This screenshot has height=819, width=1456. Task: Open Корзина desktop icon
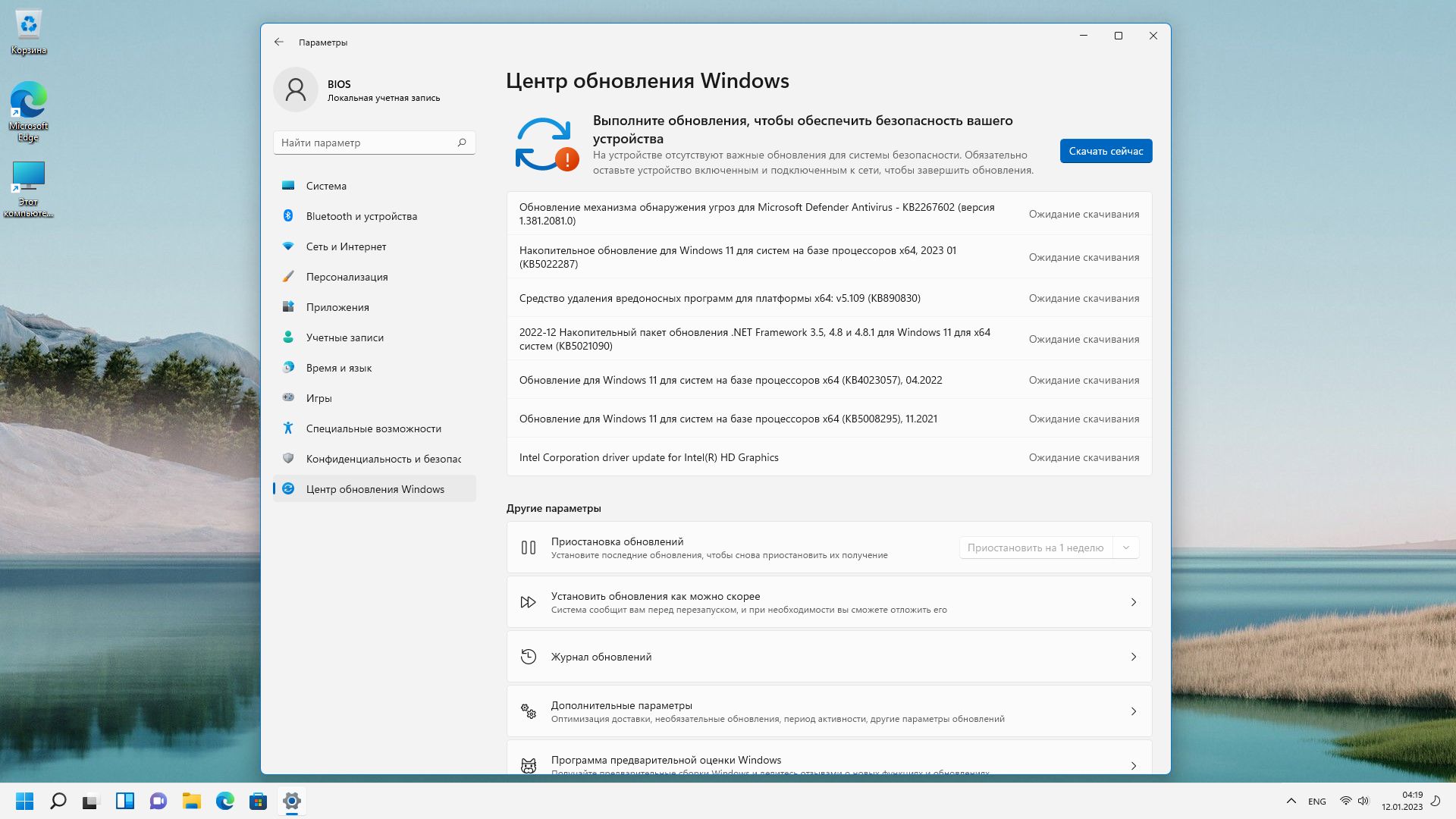pyautogui.click(x=29, y=33)
